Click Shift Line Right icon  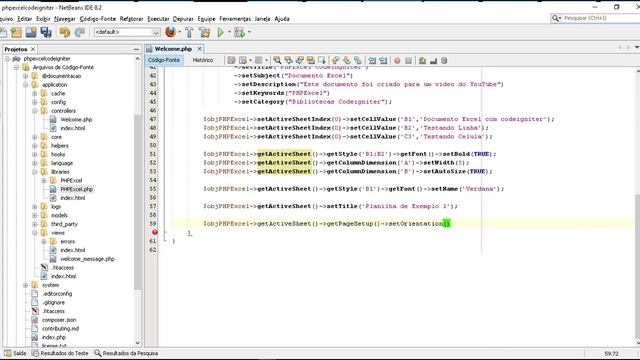(383, 61)
